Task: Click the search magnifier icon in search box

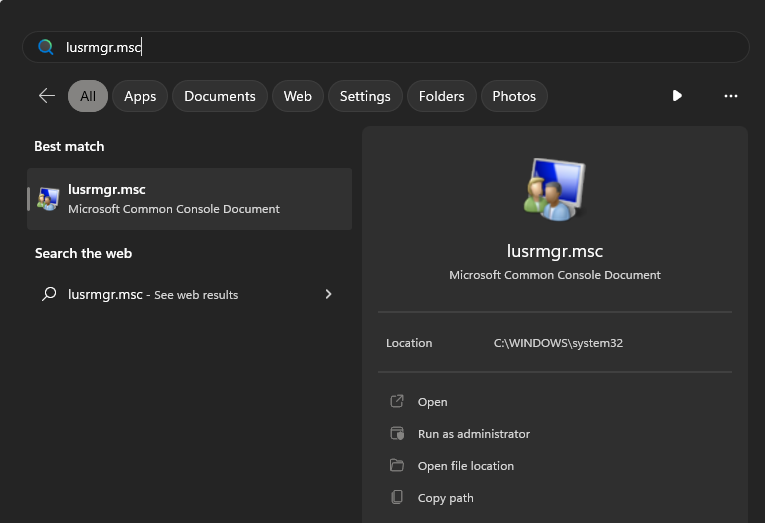Action: (46, 47)
